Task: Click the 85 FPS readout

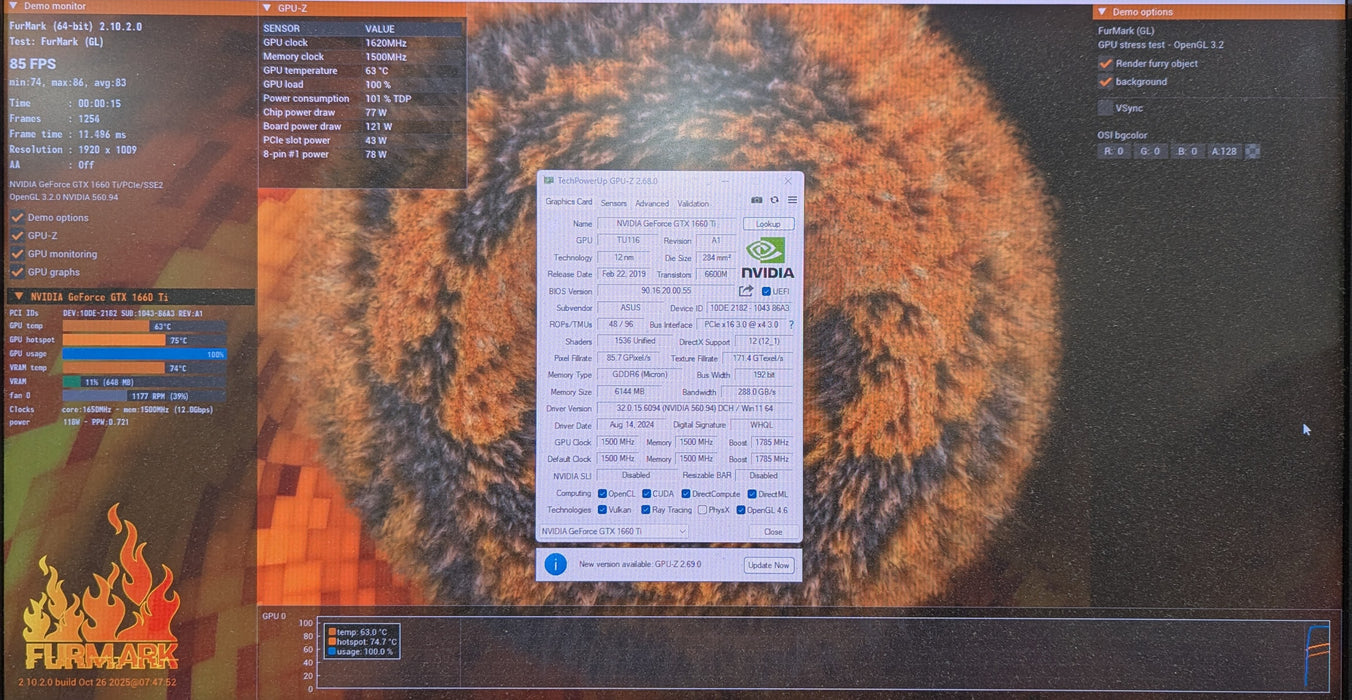Action: [32, 64]
